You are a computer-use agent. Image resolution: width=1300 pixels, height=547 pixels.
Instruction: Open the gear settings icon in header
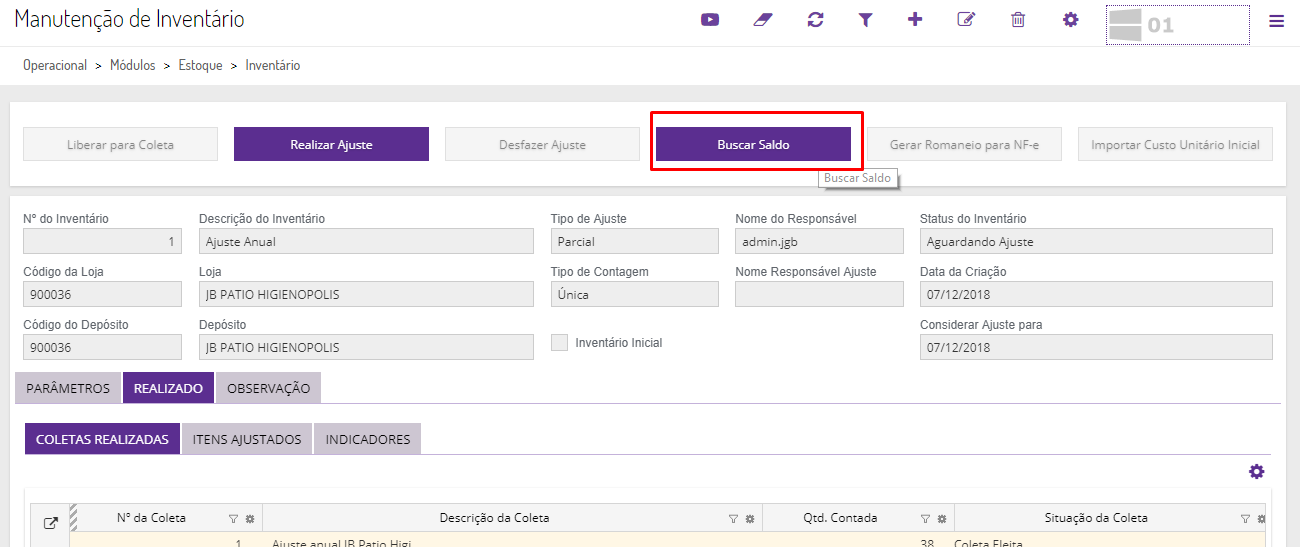[1070, 19]
